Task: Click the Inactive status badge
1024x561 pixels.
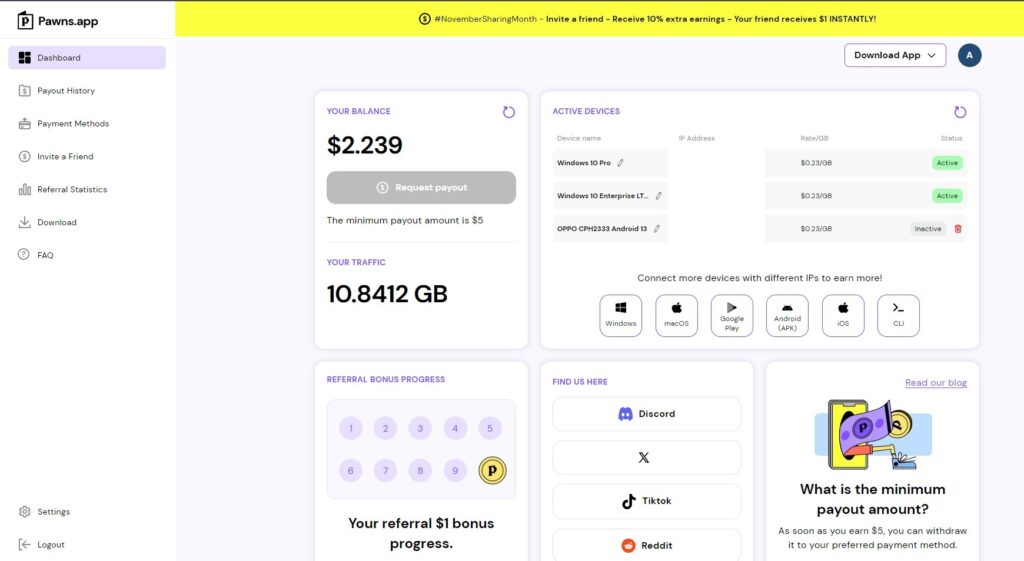Action: point(928,229)
